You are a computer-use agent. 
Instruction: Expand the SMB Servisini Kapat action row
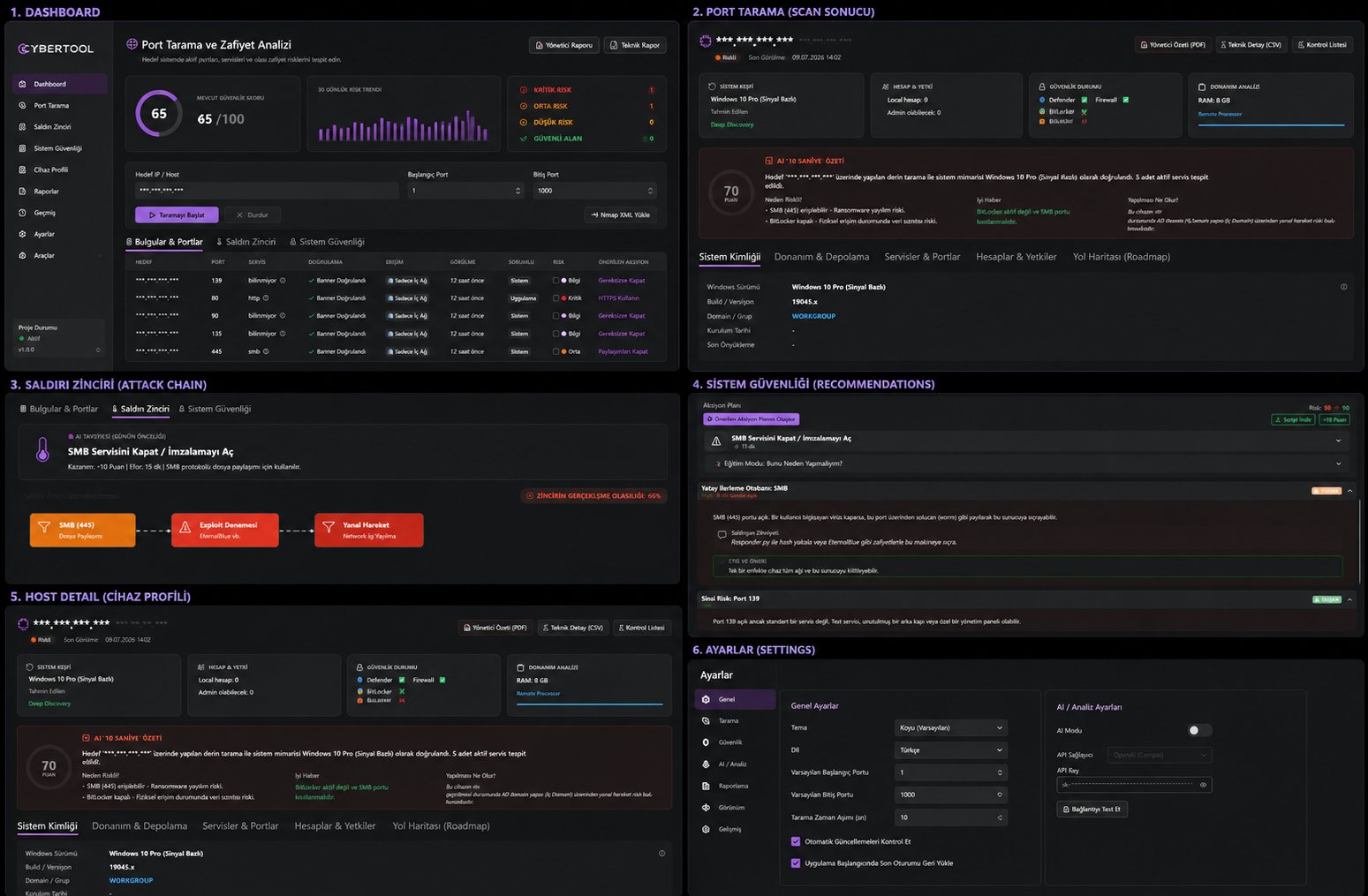(1338, 440)
